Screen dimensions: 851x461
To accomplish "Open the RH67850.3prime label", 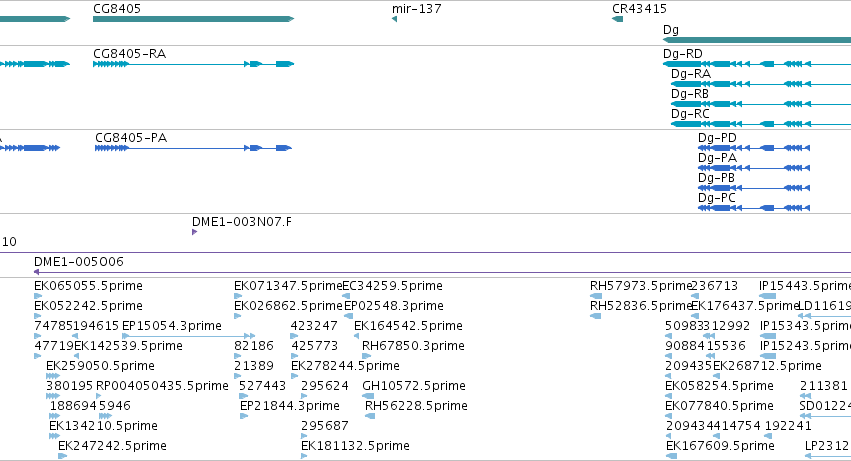I will click(413, 346).
